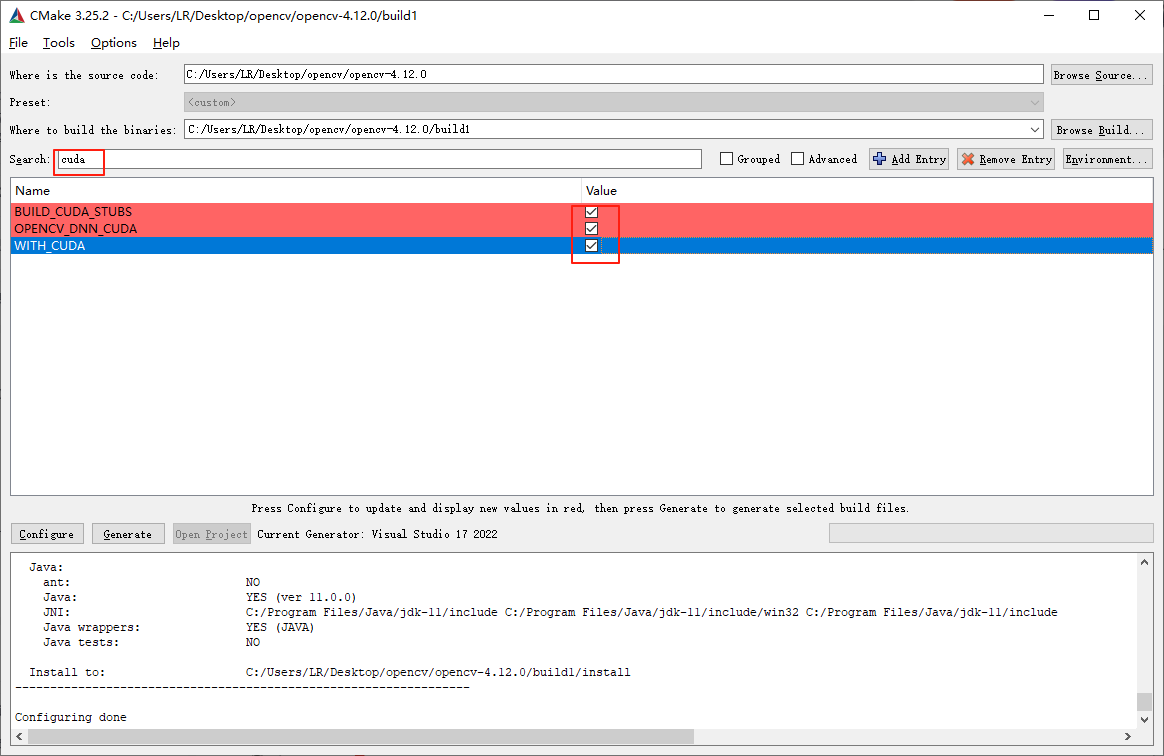Open the Tools menu
This screenshot has width=1164, height=756.
[59, 43]
